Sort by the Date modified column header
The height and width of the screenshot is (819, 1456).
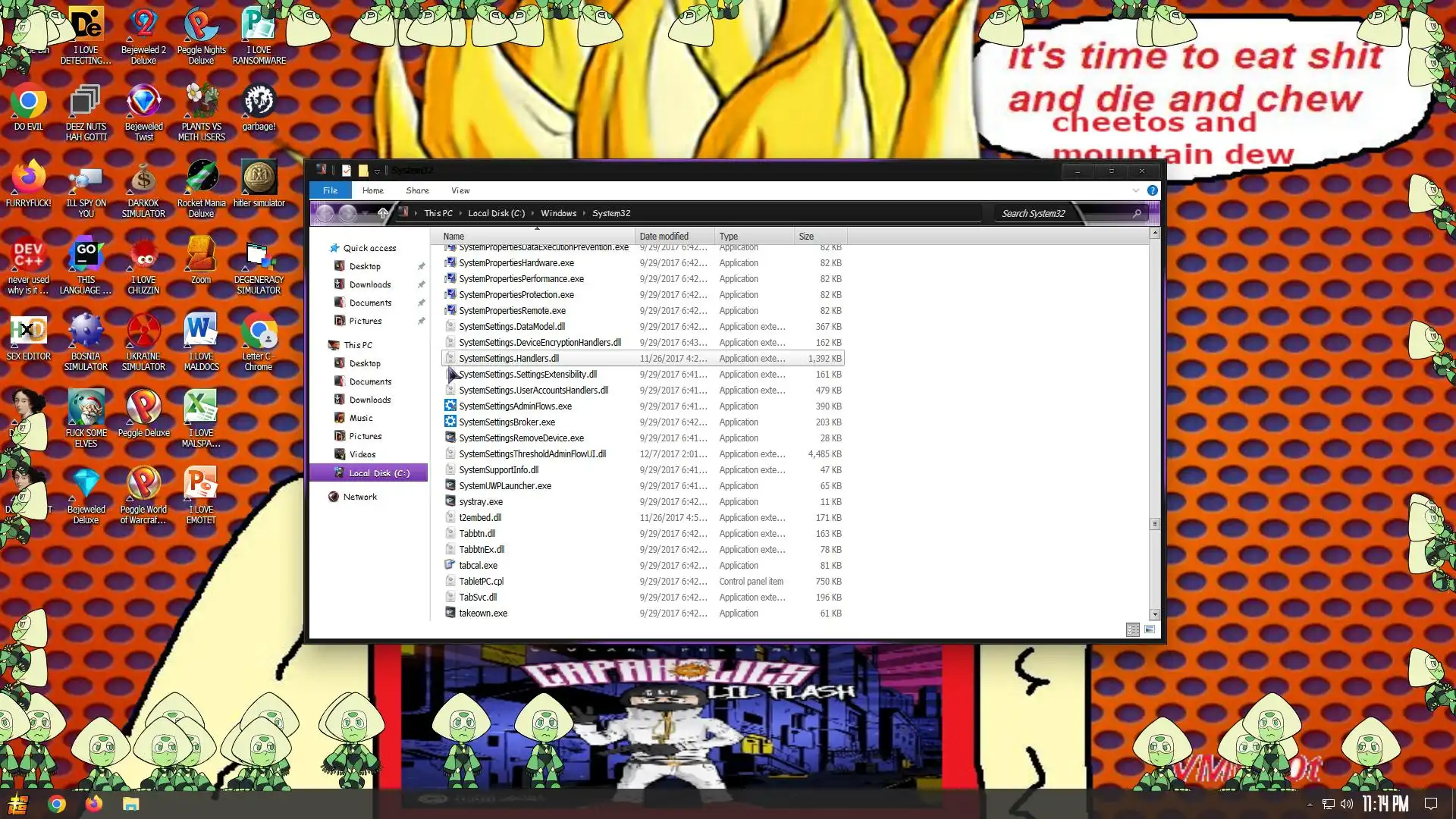(x=664, y=236)
